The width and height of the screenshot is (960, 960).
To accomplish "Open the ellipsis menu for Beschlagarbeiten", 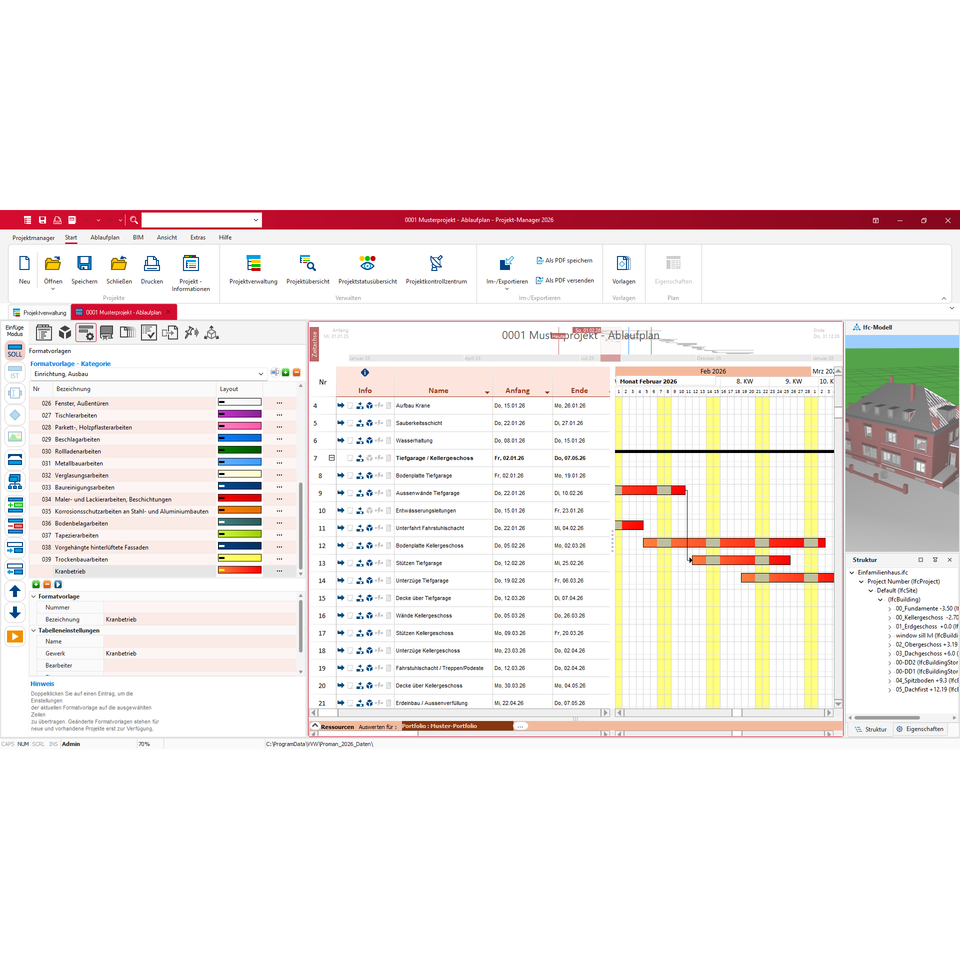I will tap(280, 439).
